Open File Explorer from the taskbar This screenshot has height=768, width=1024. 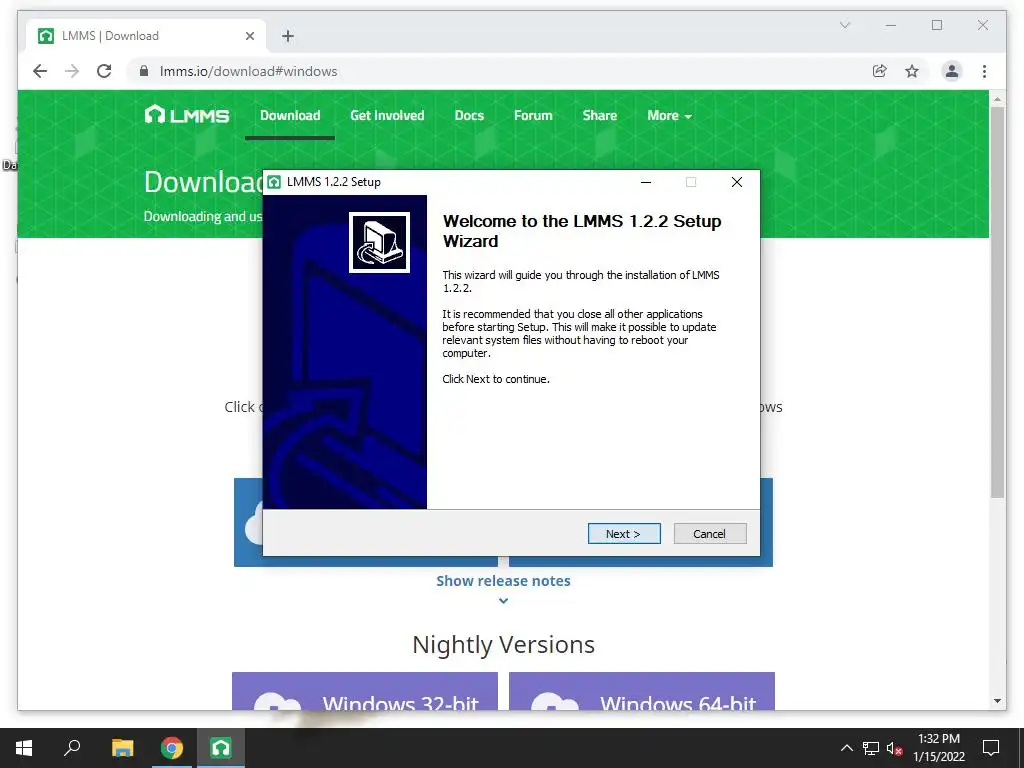tap(122, 748)
